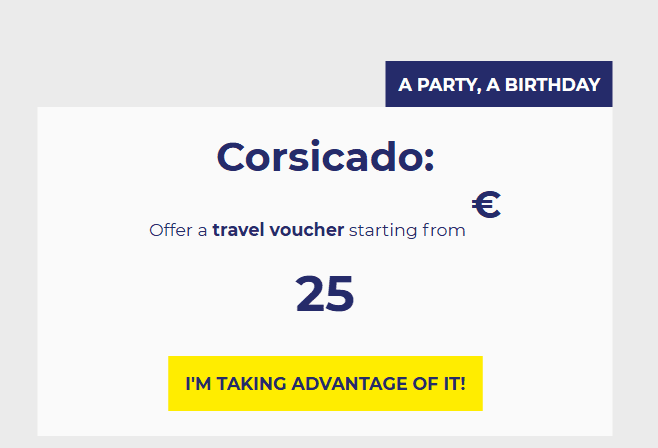Click the yellow "I'M TAKING ADVANTAGE OF IT!" button

pyautogui.click(x=325, y=384)
